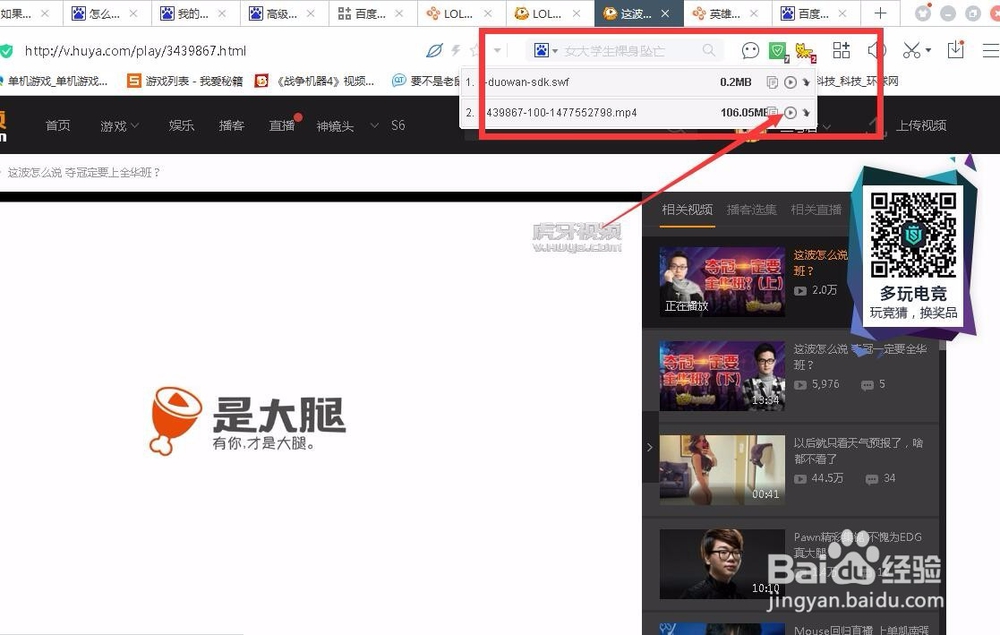Open the 游戏列表 - 我爱秘籍 bookmark

(186, 81)
